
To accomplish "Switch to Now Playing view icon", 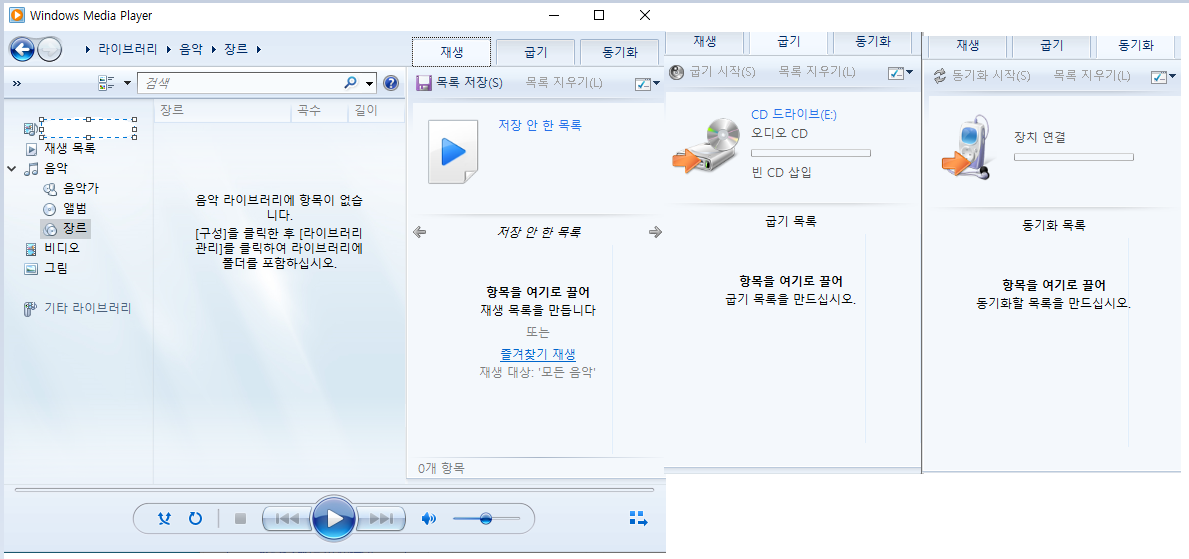I will point(638,519).
